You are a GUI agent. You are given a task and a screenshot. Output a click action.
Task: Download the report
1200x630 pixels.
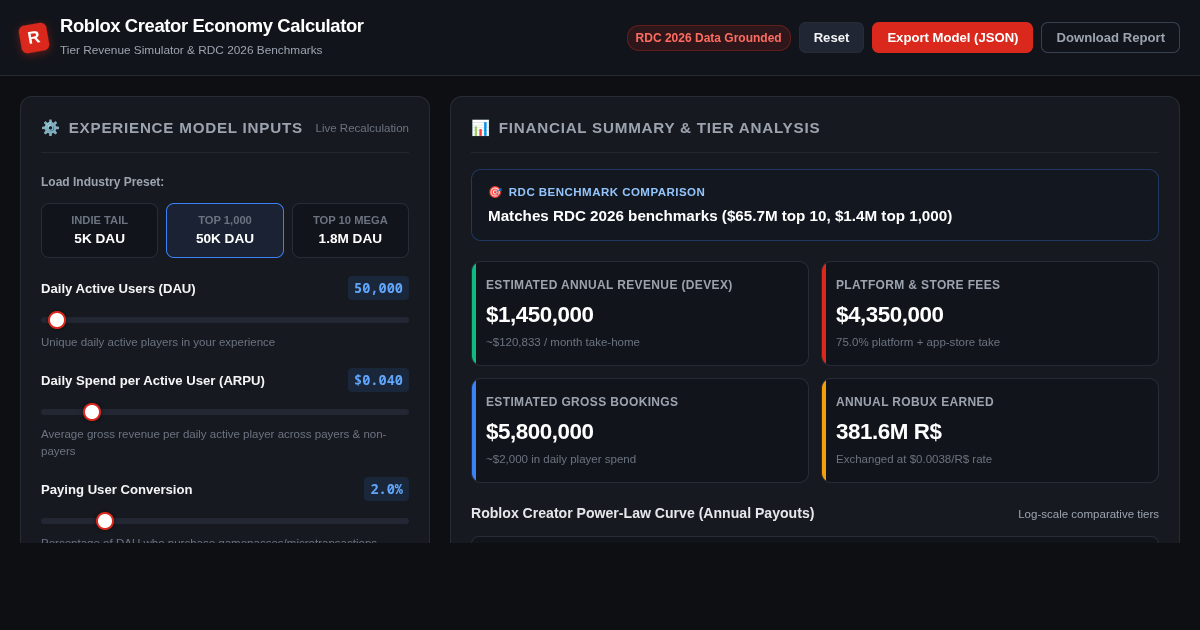pos(1110,38)
